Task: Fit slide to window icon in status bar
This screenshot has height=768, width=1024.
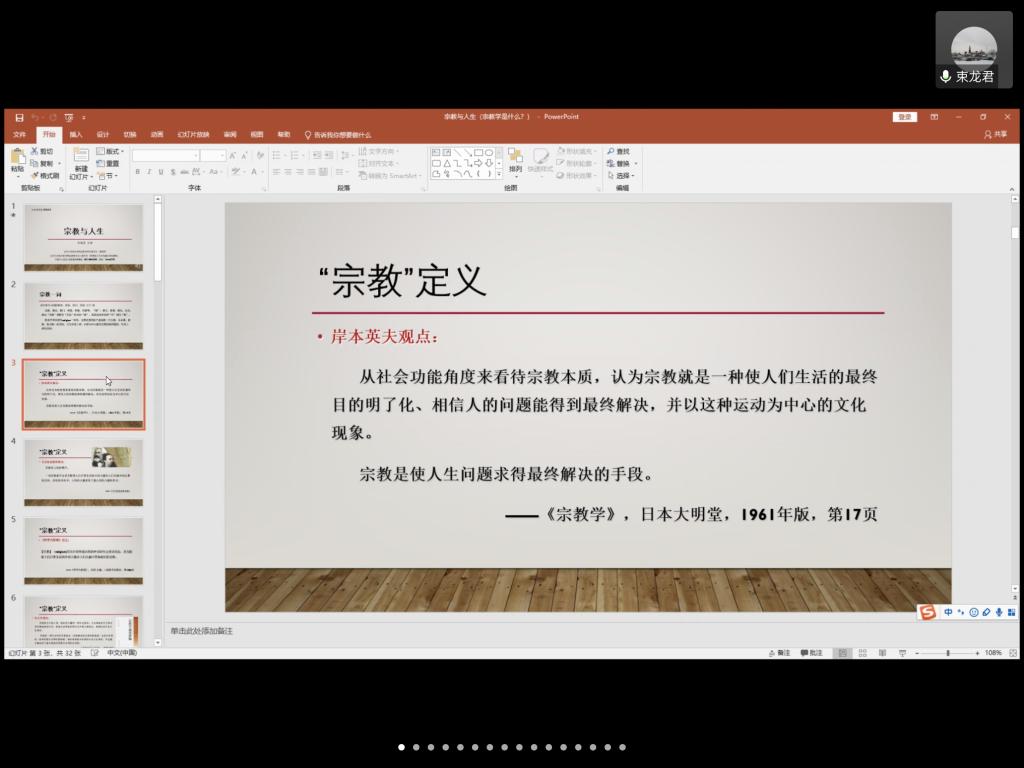Action: [x=1011, y=653]
